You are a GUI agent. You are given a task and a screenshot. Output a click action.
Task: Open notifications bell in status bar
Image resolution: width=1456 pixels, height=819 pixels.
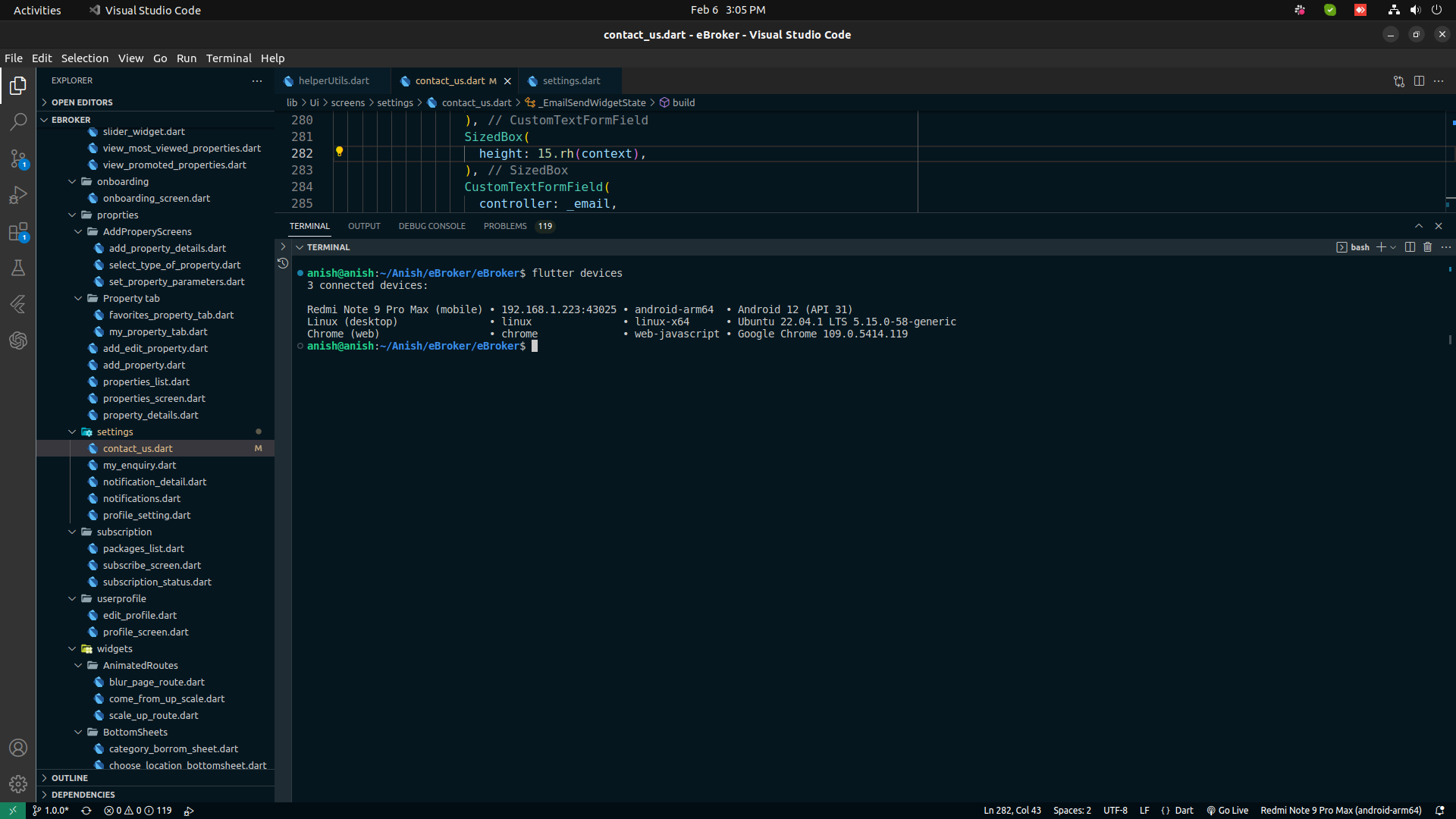[x=1439, y=811]
